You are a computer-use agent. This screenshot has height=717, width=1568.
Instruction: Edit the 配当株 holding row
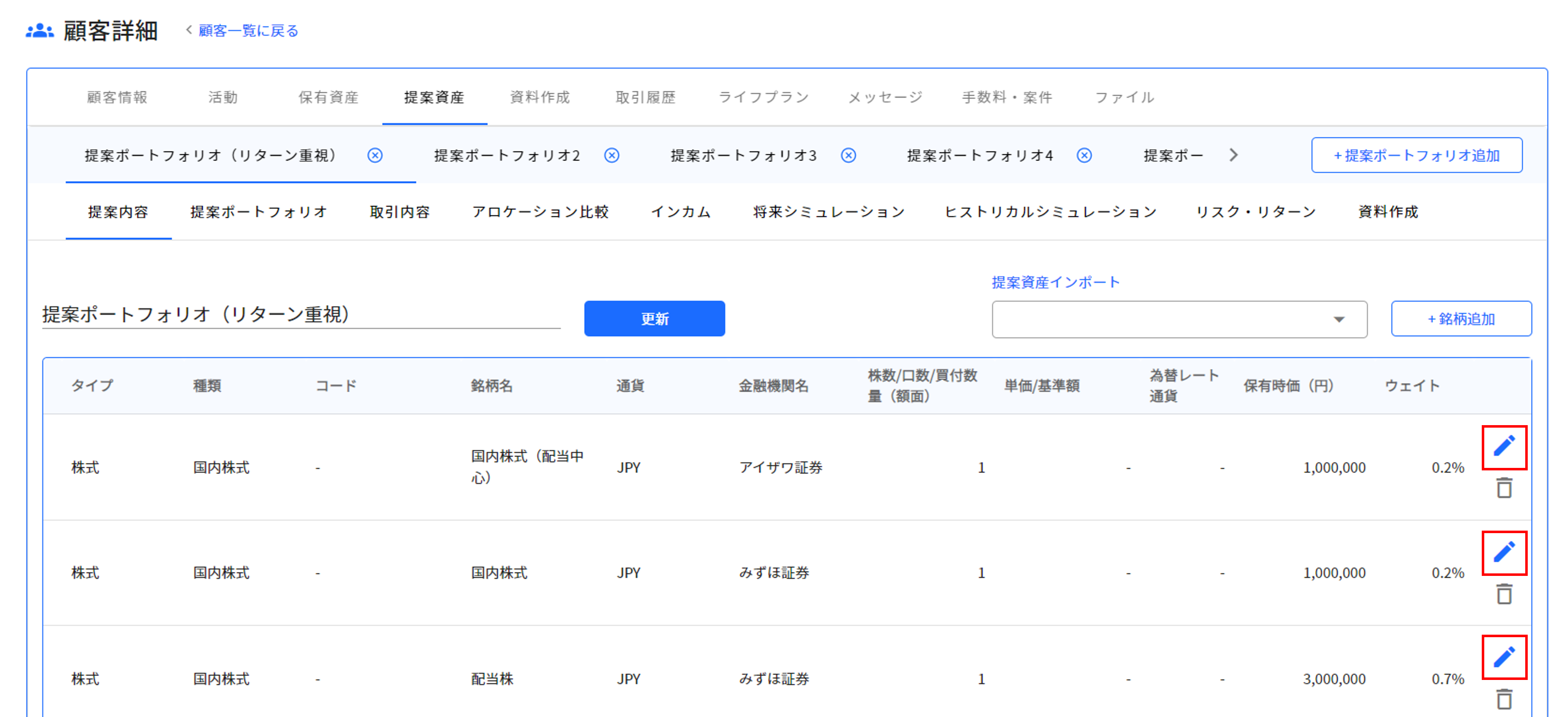click(x=1504, y=657)
